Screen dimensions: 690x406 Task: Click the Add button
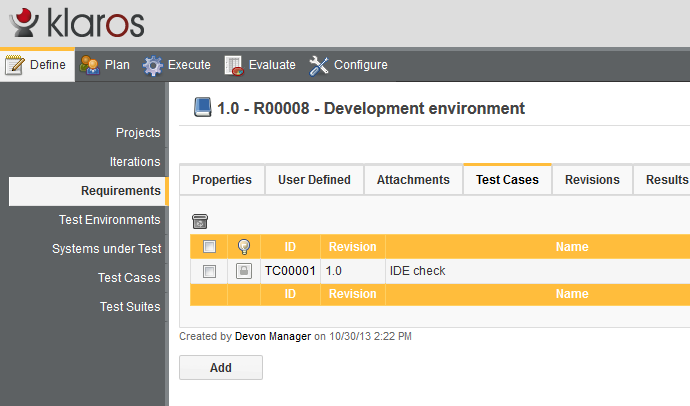[x=221, y=367]
